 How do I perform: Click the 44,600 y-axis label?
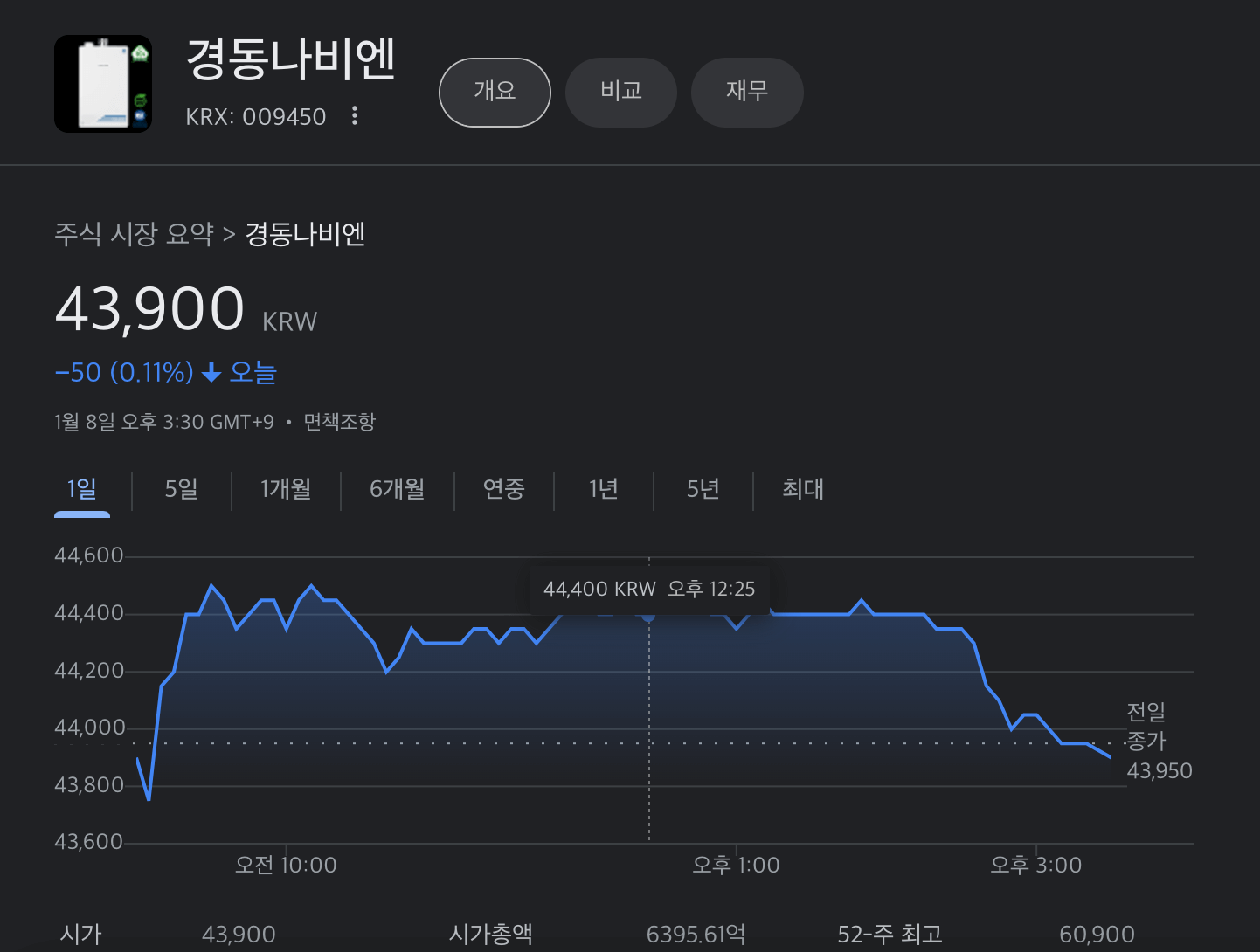pos(89,556)
